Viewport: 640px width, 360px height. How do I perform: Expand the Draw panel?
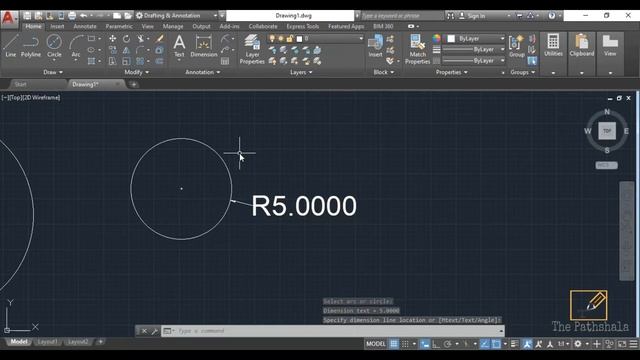53,72
